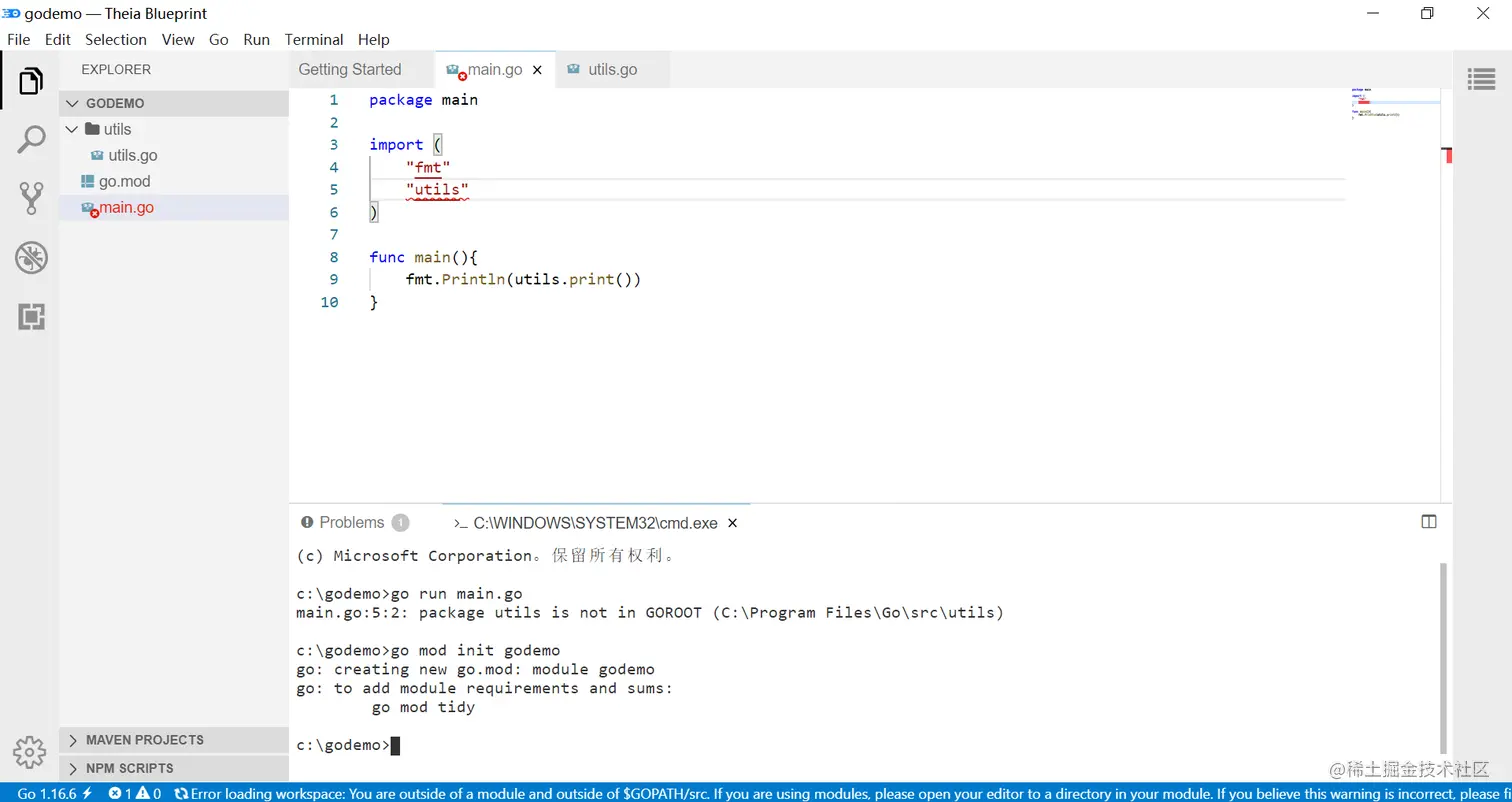Open go.mod in the Explorer tree
The image size is (1512, 802).
point(174,181)
